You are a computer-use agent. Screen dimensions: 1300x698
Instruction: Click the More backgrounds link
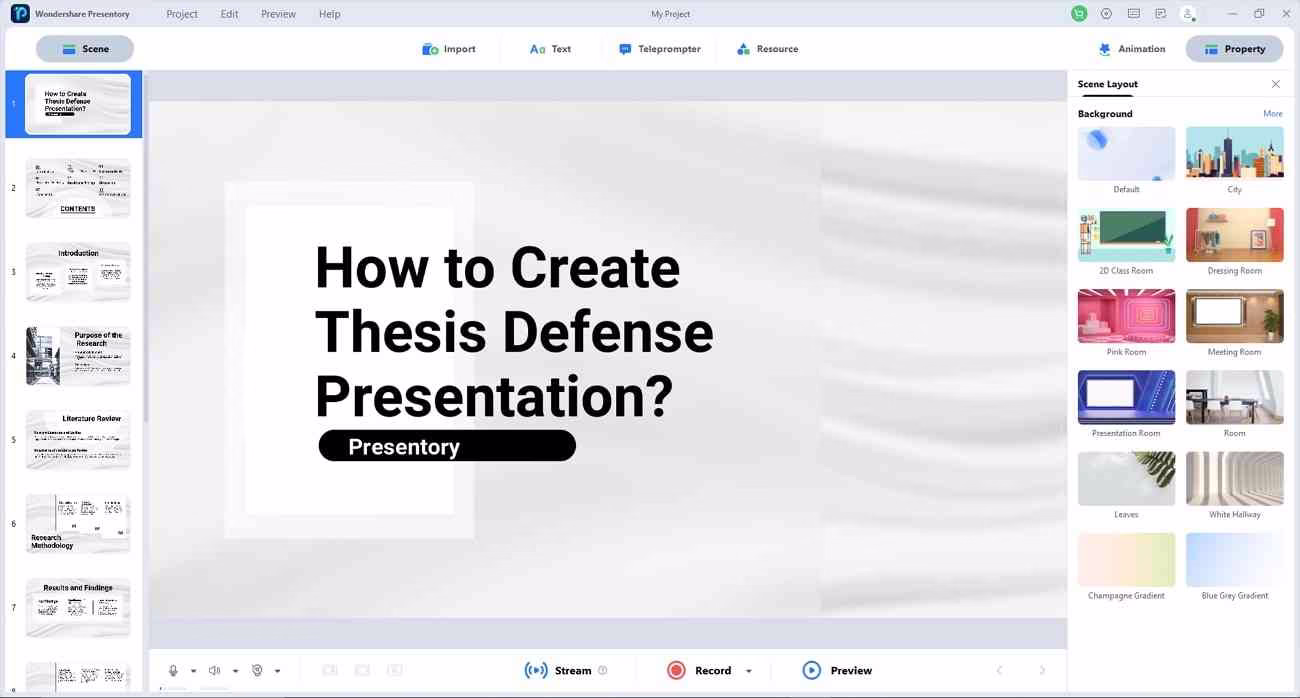tap(1272, 114)
